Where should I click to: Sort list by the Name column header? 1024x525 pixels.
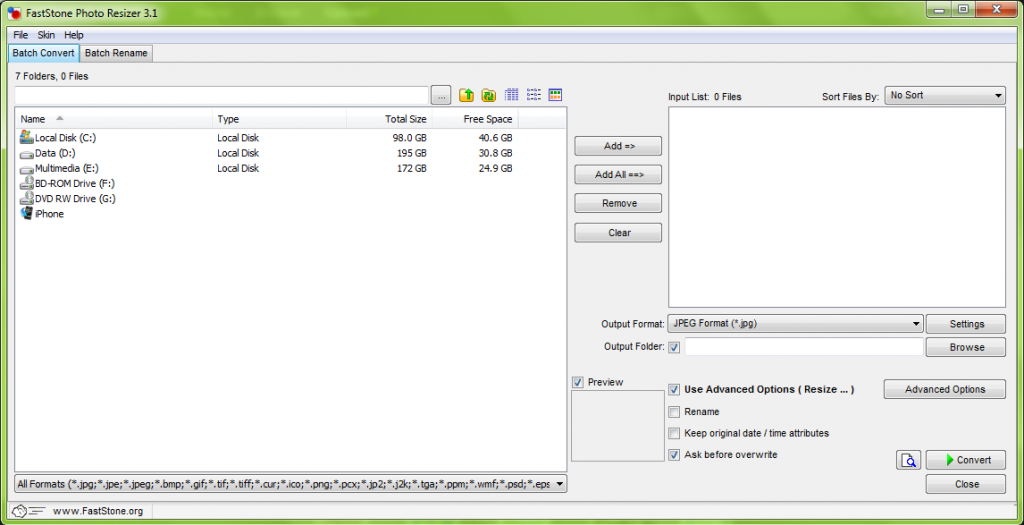114,119
